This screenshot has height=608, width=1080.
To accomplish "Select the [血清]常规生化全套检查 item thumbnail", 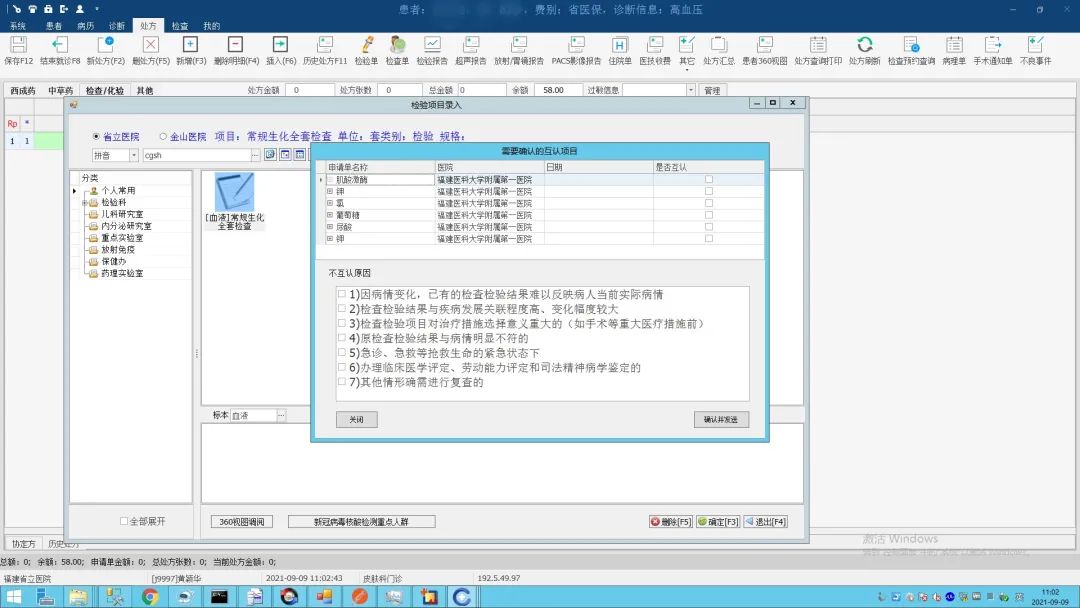I will (x=235, y=197).
